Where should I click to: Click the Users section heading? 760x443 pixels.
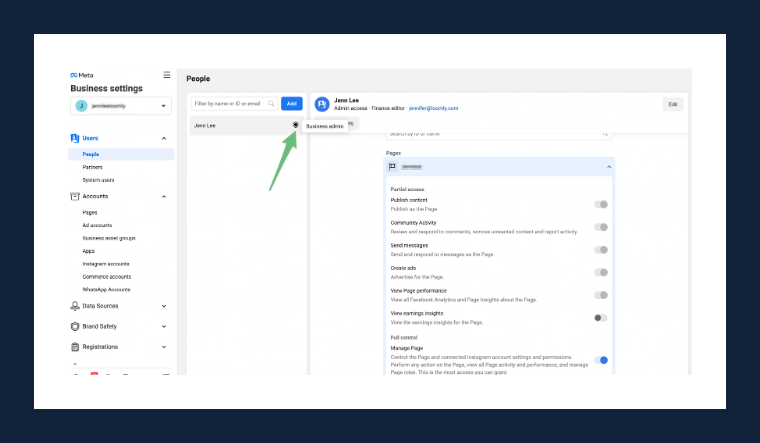point(90,138)
